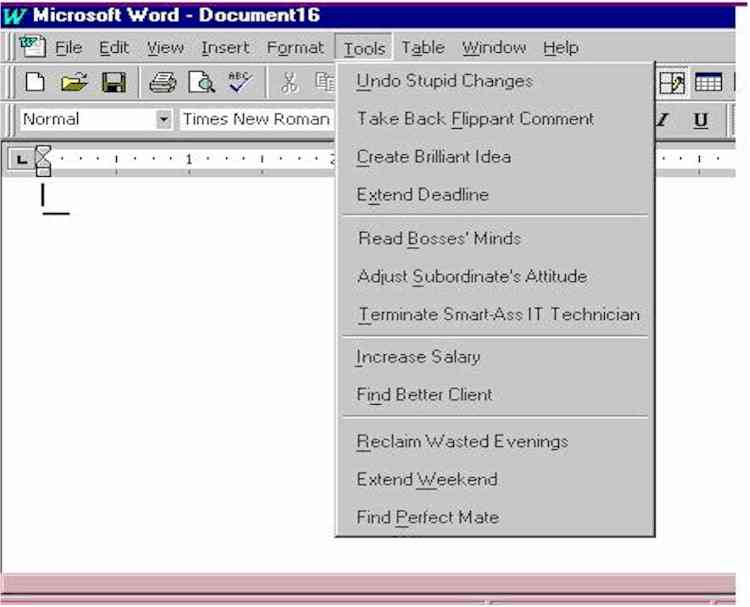Click the Insert Table grid icon
Screen dimensions: 750x607
coord(708,83)
